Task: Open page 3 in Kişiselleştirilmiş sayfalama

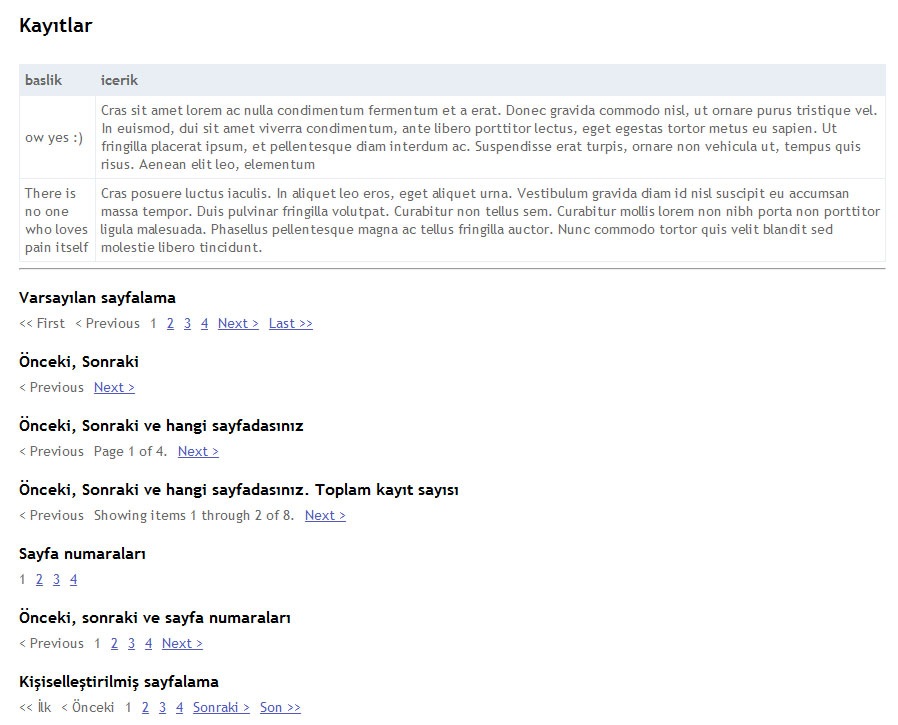Action: click(162, 707)
